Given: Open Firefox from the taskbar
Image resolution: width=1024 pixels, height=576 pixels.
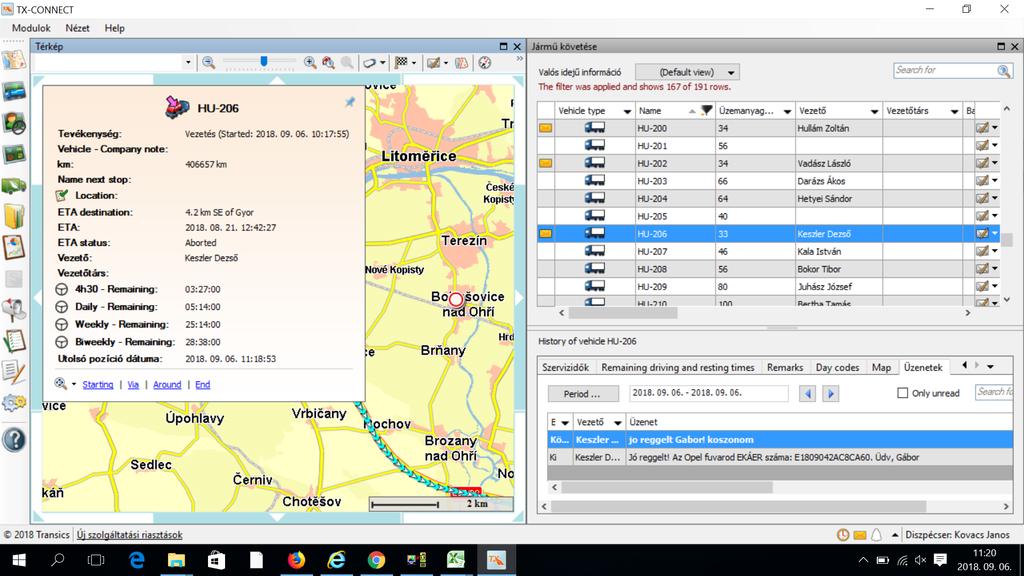Looking at the screenshot, I should click(x=296, y=560).
